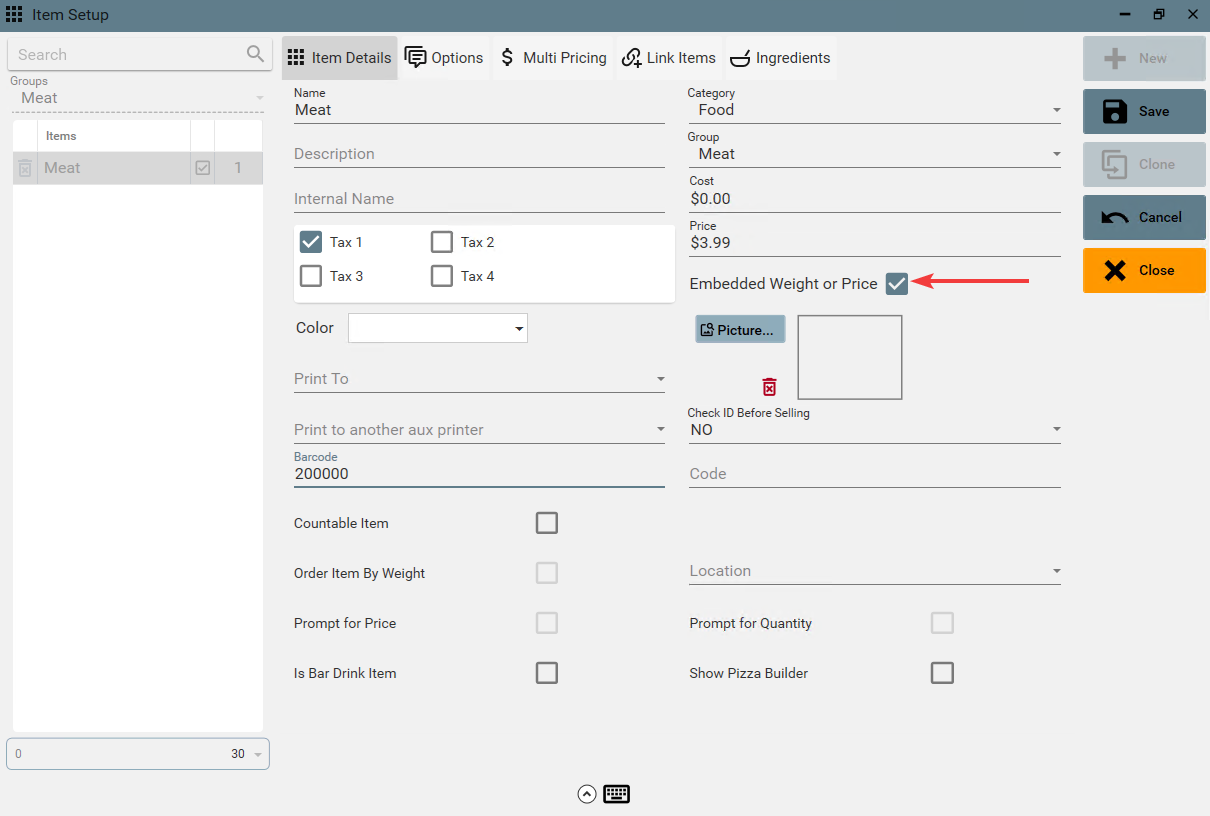1210x816 pixels.
Task: Open the Group dropdown showing Meat
Action: (874, 154)
